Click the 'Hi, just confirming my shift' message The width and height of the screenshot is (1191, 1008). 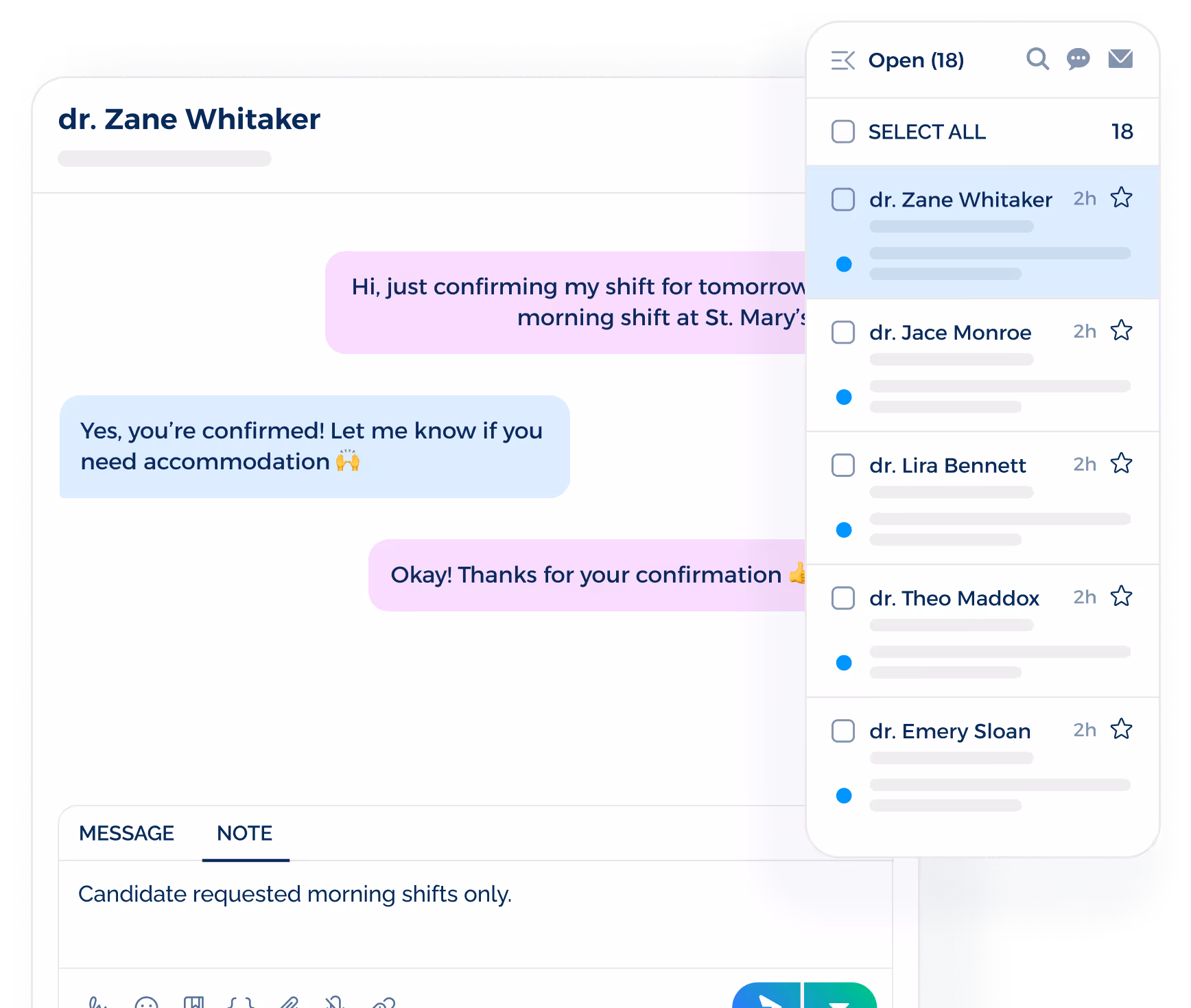(567, 303)
